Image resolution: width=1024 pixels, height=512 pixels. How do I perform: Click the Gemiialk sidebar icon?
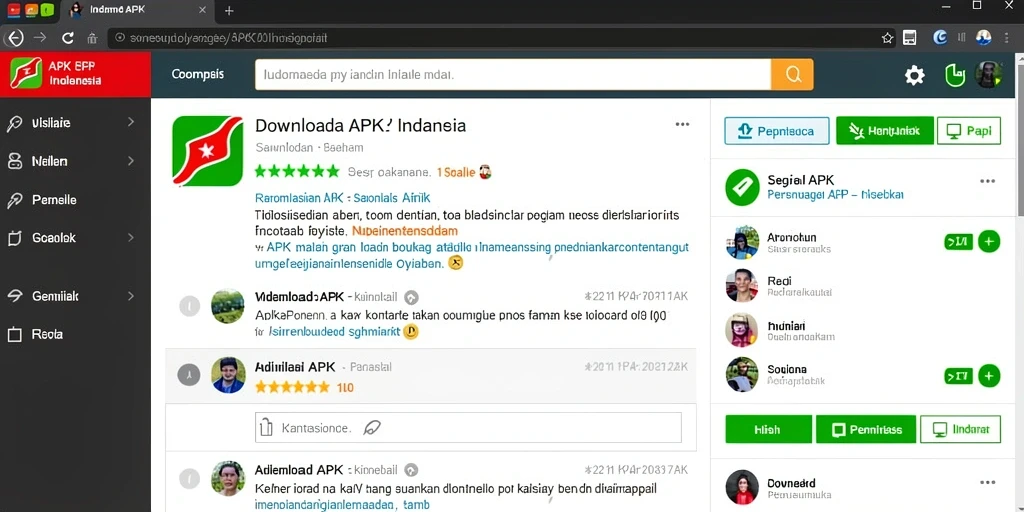click(x=14, y=296)
